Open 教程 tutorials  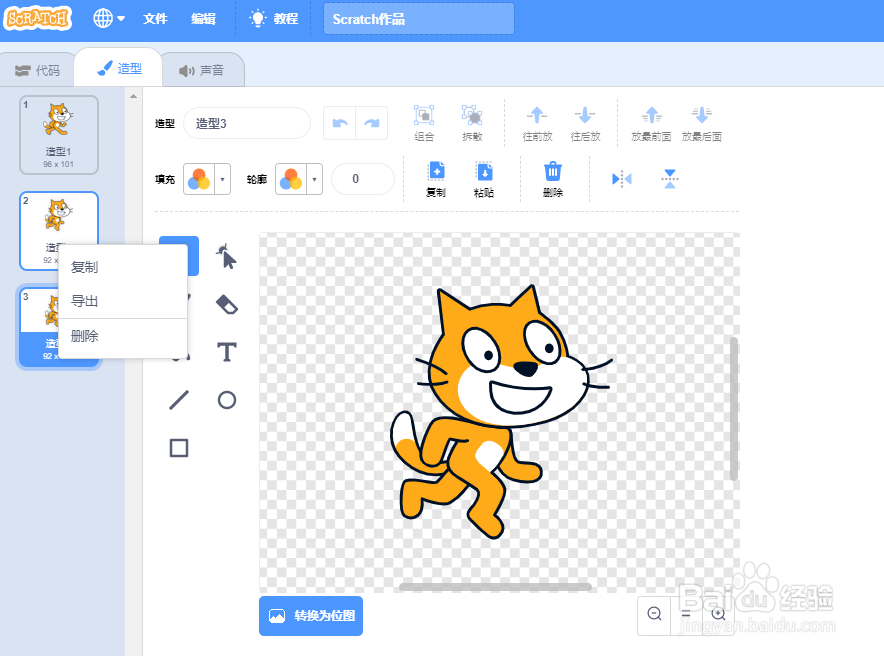(x=274, y=19)
